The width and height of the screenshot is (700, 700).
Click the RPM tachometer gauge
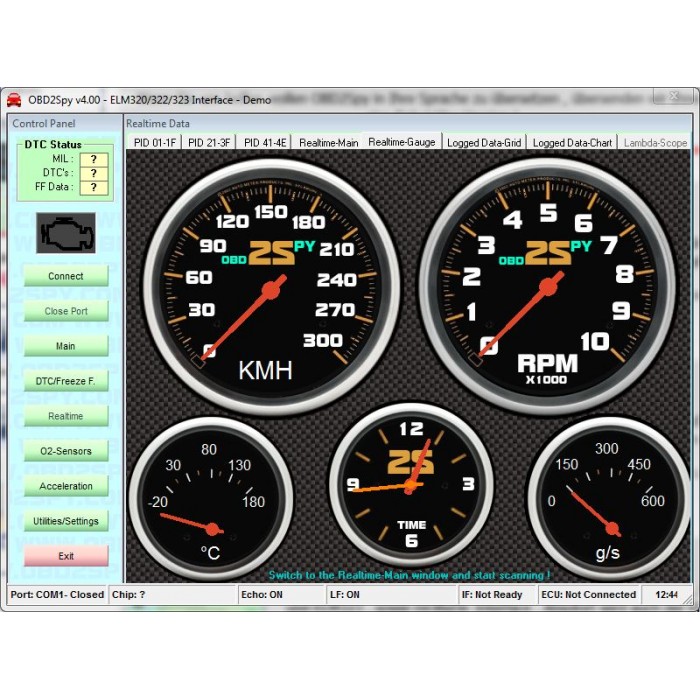tap(546, 285)
